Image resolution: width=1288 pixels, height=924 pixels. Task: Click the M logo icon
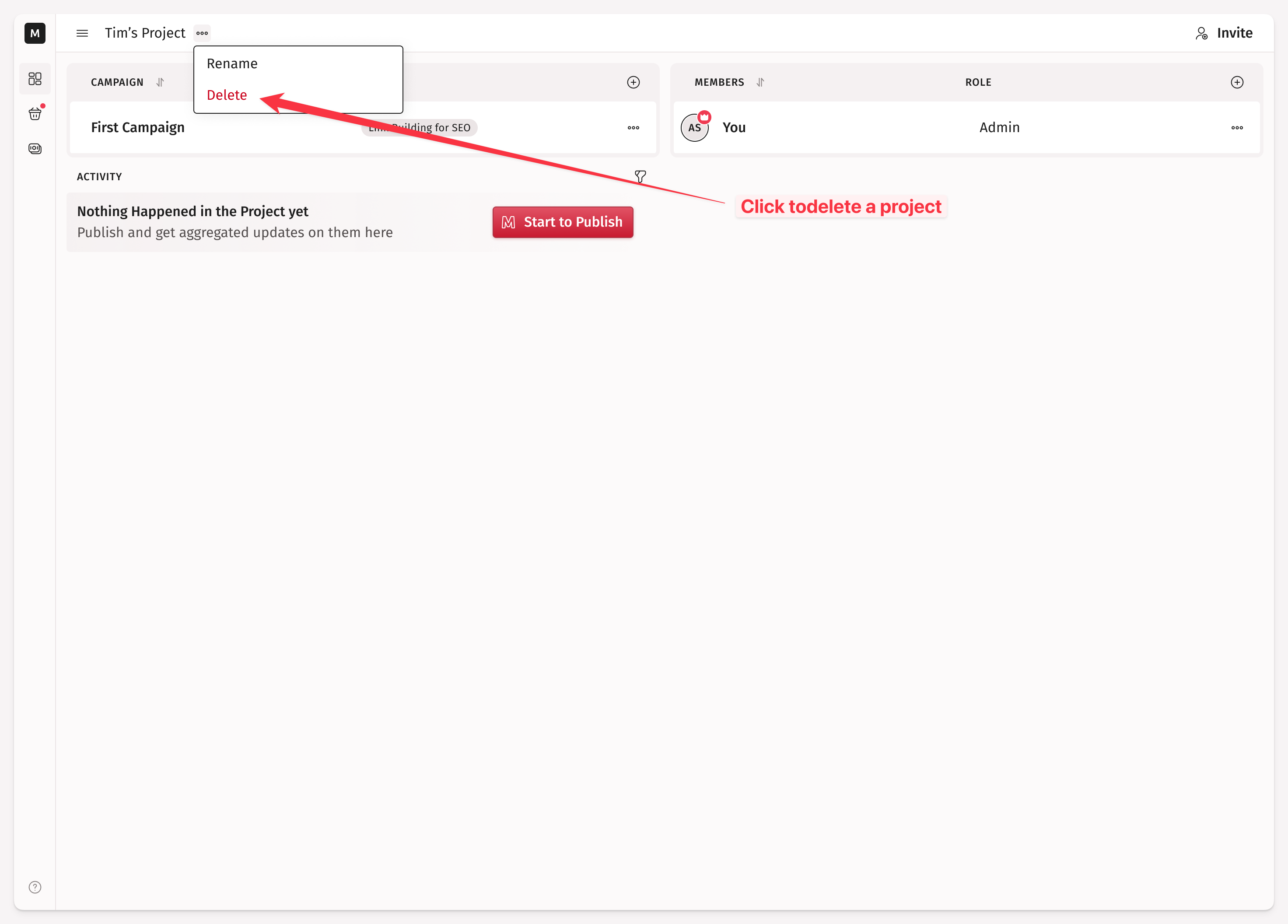[35, 33]
